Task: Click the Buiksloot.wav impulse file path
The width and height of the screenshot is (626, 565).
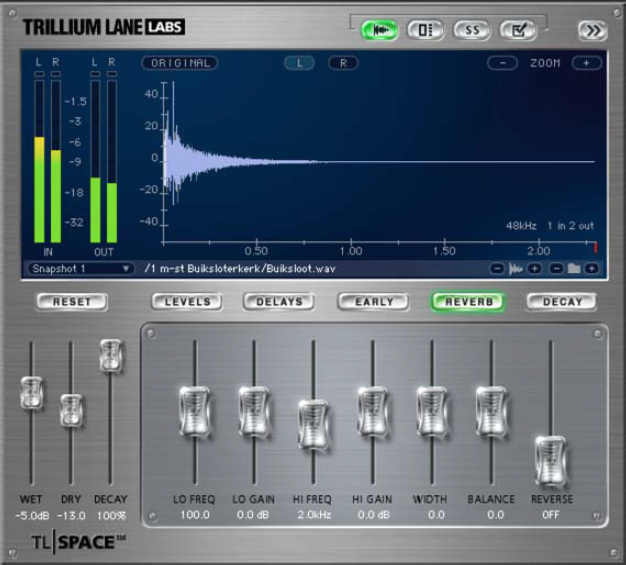Action: coord(240,269)
